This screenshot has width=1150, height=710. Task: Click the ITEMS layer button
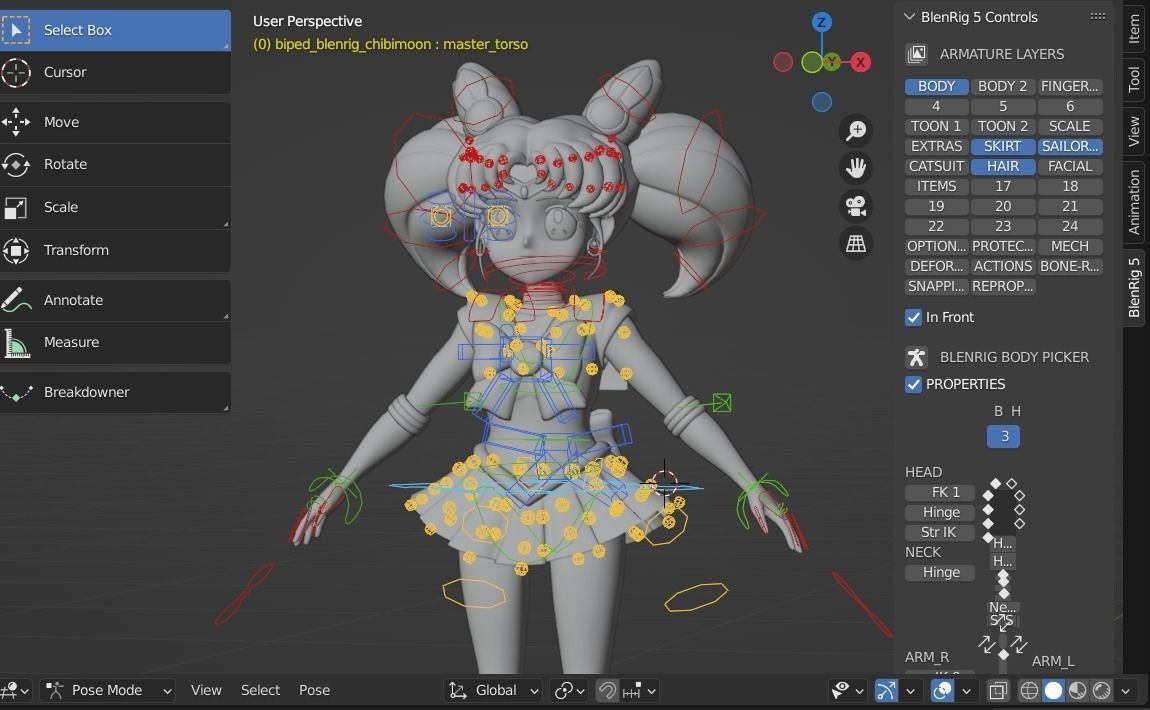click(x=937, y=187)
